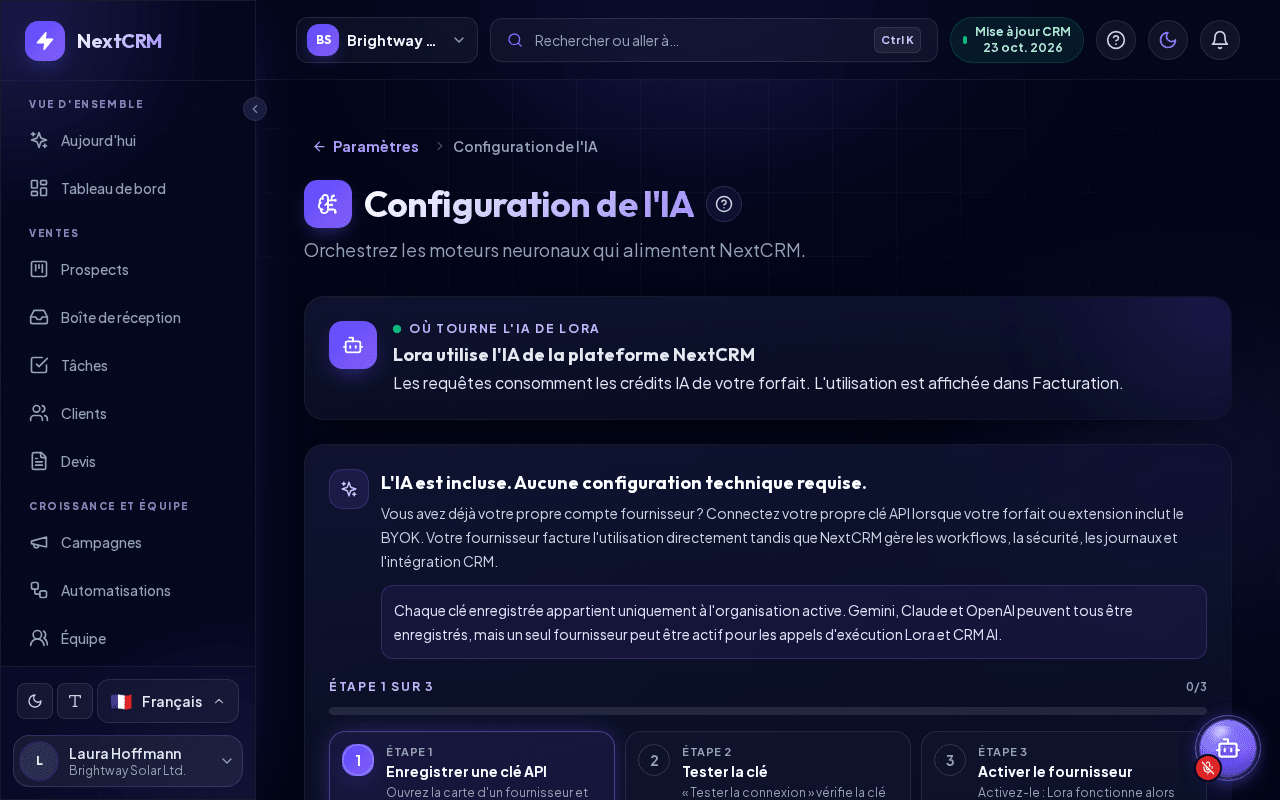Screen dimensions: 1280x800
Task: Select step 1 Enregistrer une clé API
Action: tap(472, 766)
